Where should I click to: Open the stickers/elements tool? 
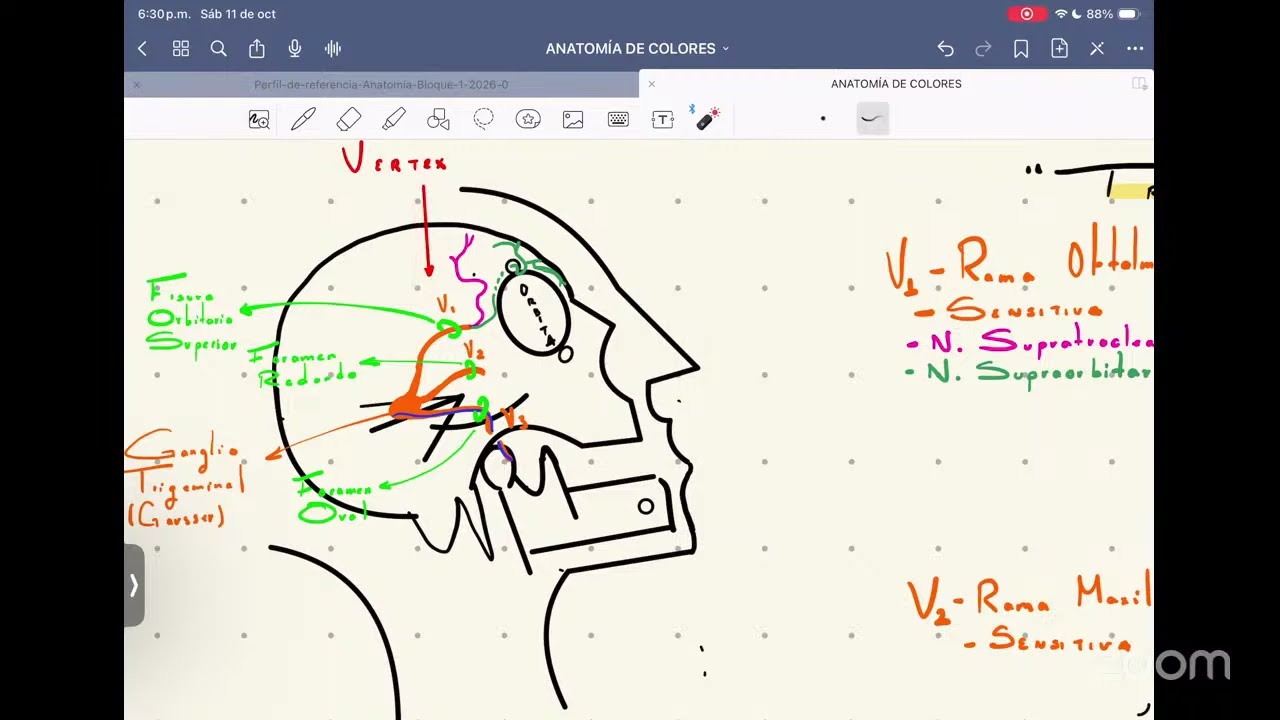click(x=528, y=120)
